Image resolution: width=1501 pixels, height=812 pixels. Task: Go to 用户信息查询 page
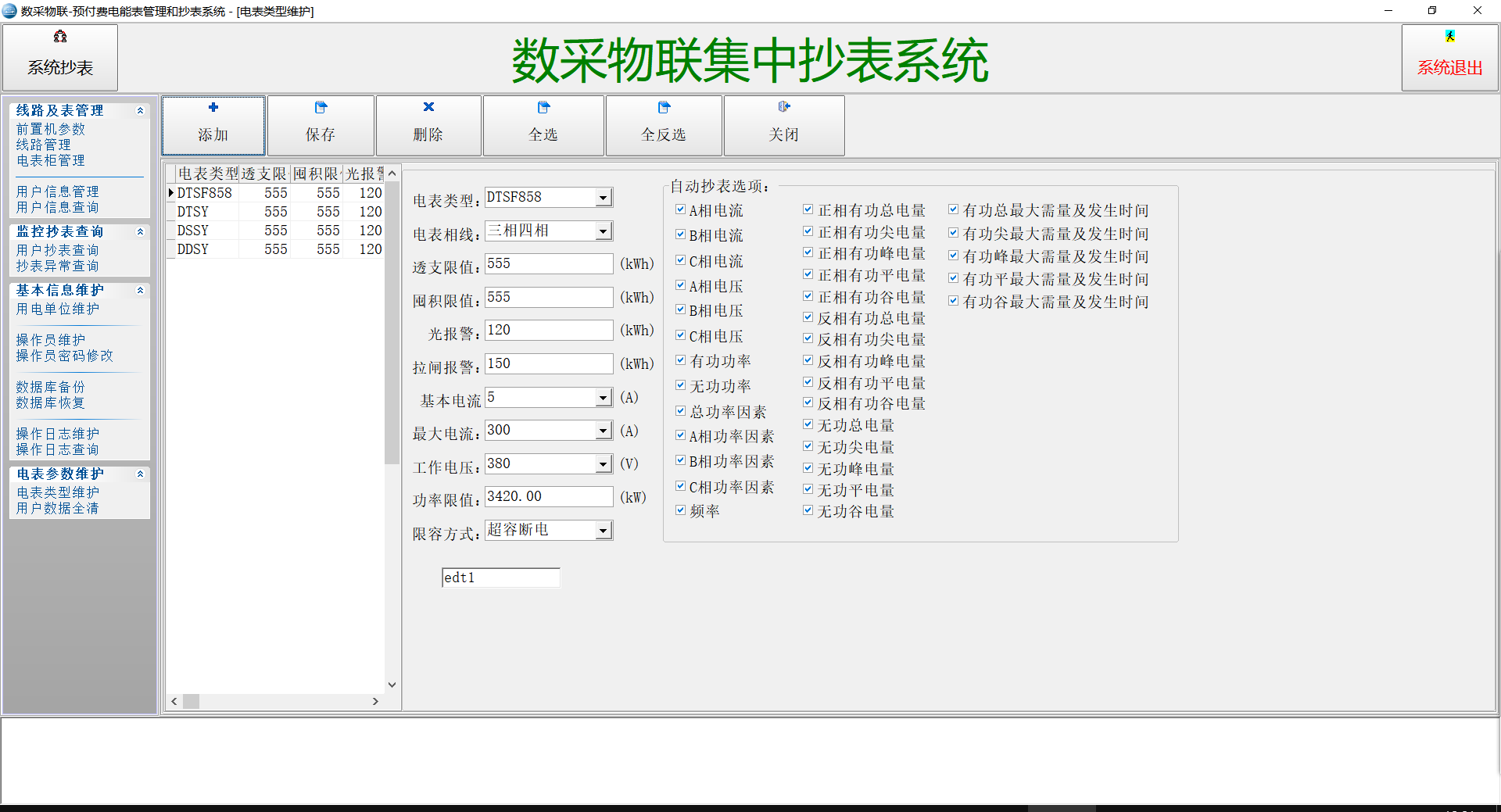click(58, 207)
